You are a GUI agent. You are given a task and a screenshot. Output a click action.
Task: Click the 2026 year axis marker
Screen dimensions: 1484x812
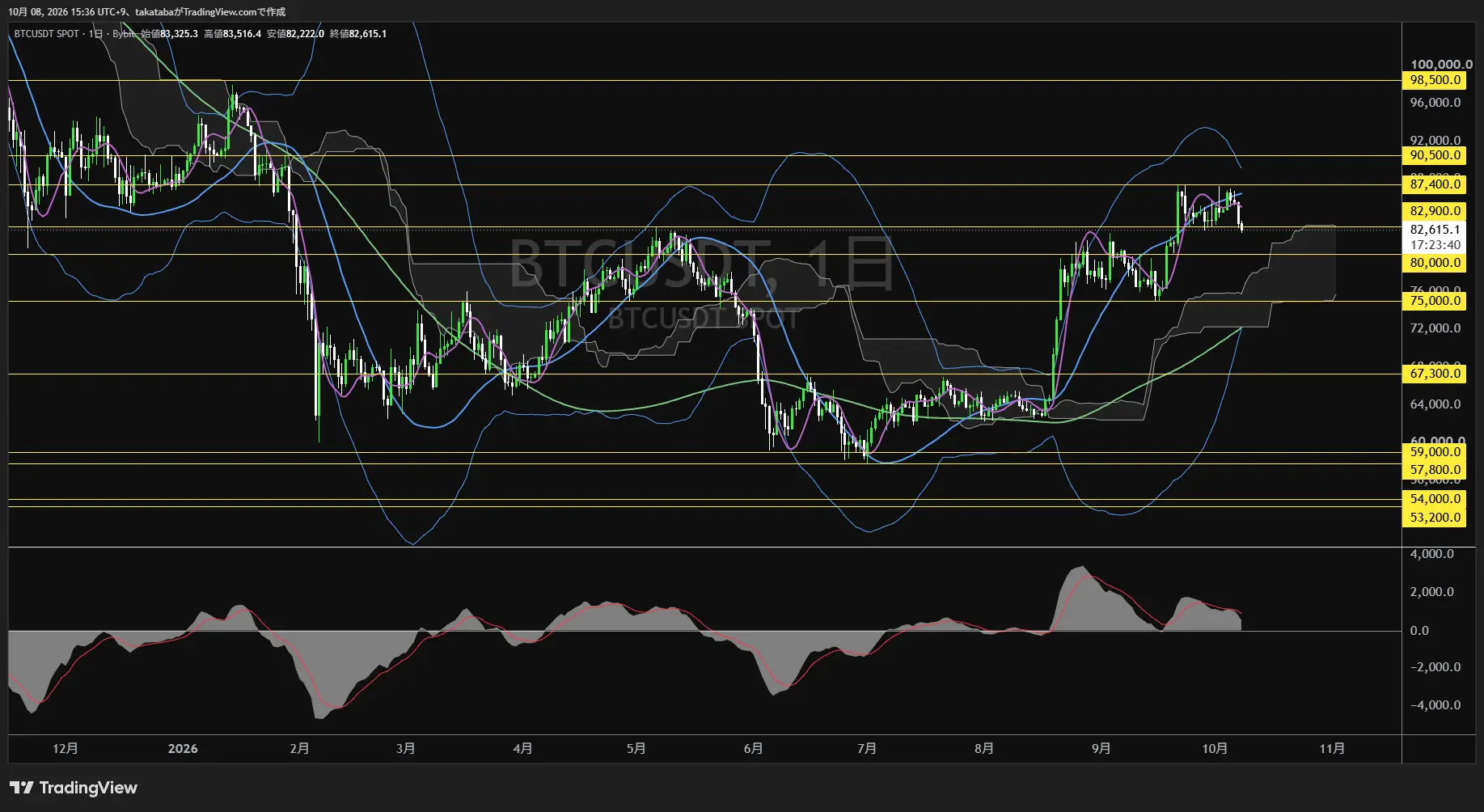click(183, 749)
